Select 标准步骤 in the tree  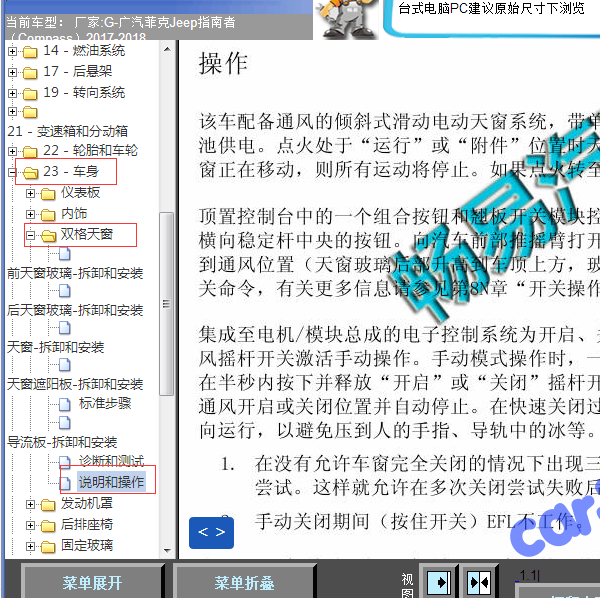click(x=105, y=403)
